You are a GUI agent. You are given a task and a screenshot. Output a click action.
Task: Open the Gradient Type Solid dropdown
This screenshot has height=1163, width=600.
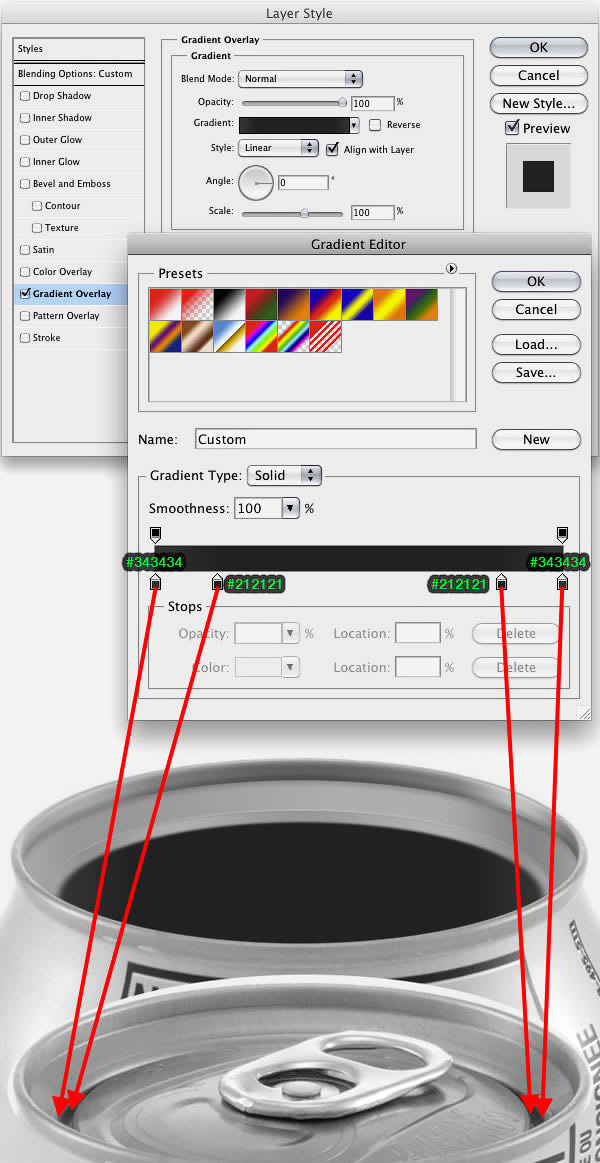tap(284, 475)
